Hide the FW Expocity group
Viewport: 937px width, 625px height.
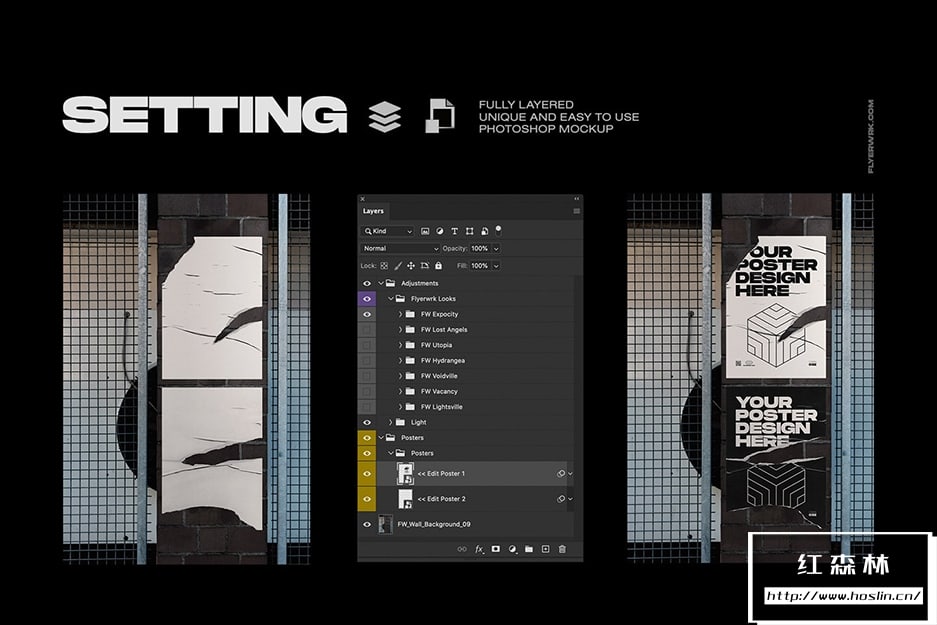coord(367,314)
